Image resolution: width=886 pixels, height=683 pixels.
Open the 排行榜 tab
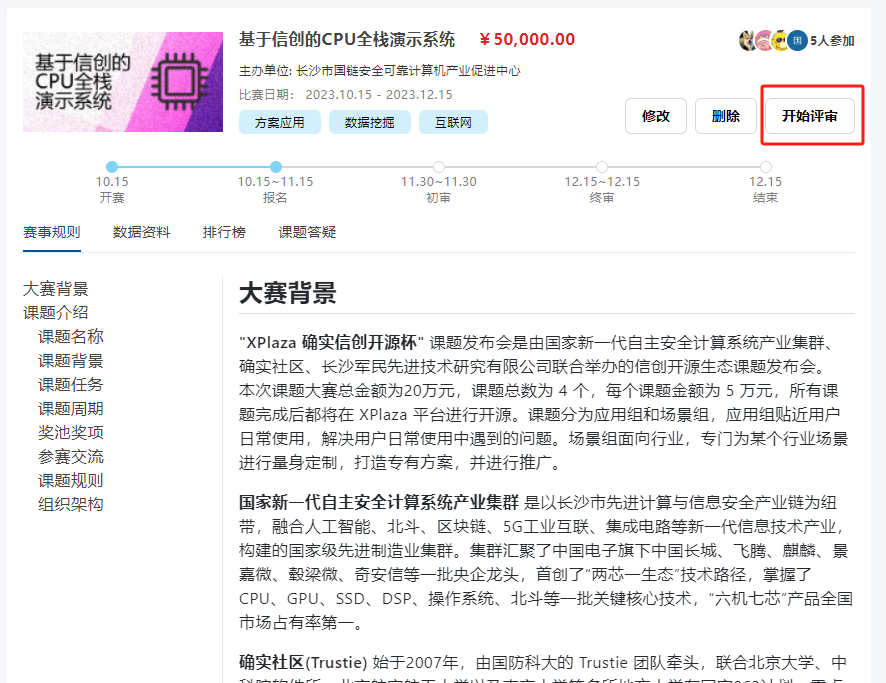point(224,232)
